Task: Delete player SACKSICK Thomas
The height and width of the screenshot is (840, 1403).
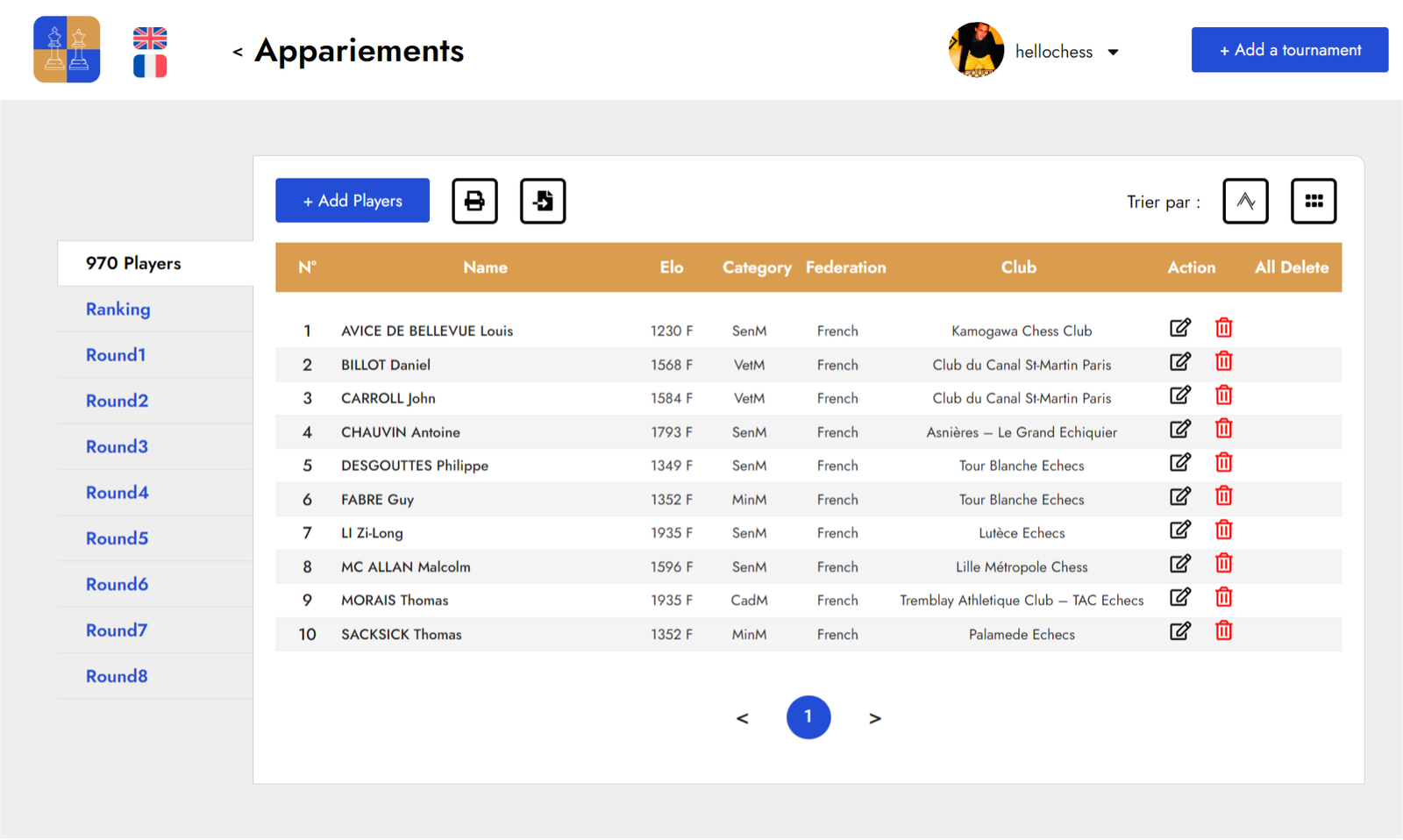Action: point(1223,630)
